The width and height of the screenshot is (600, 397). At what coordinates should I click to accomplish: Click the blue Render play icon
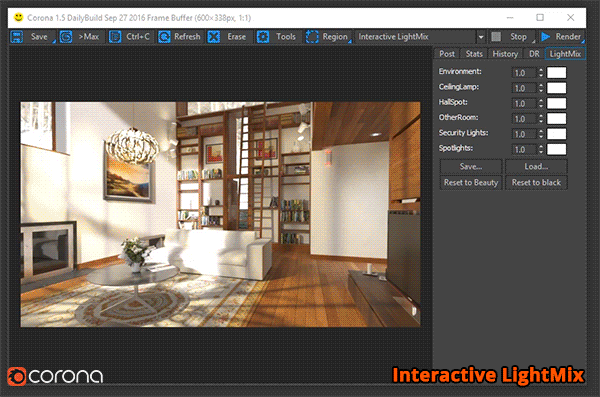546,37
